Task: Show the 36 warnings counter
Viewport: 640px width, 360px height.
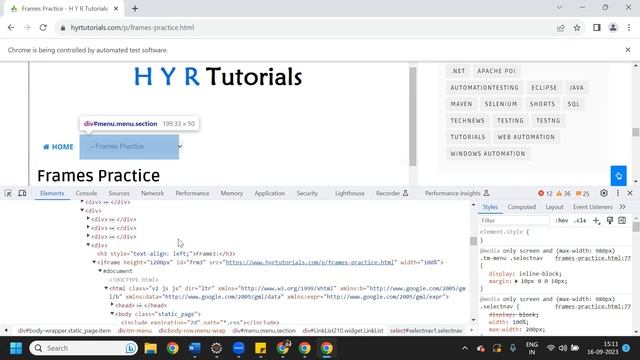Action: pyautogui.click(x=563, y=193)
